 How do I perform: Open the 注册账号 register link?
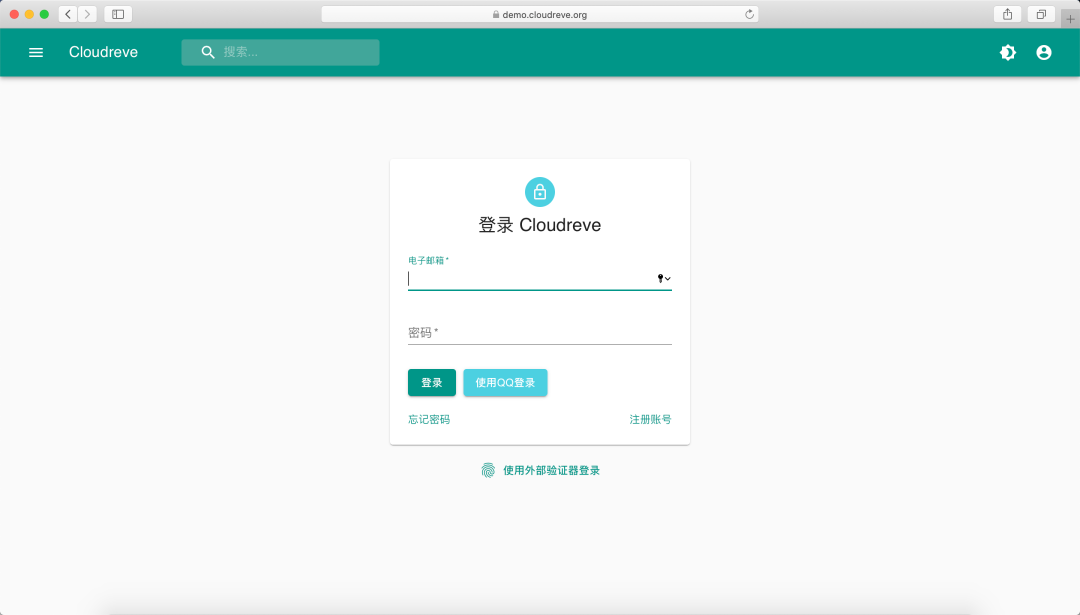tap(650, 419)
